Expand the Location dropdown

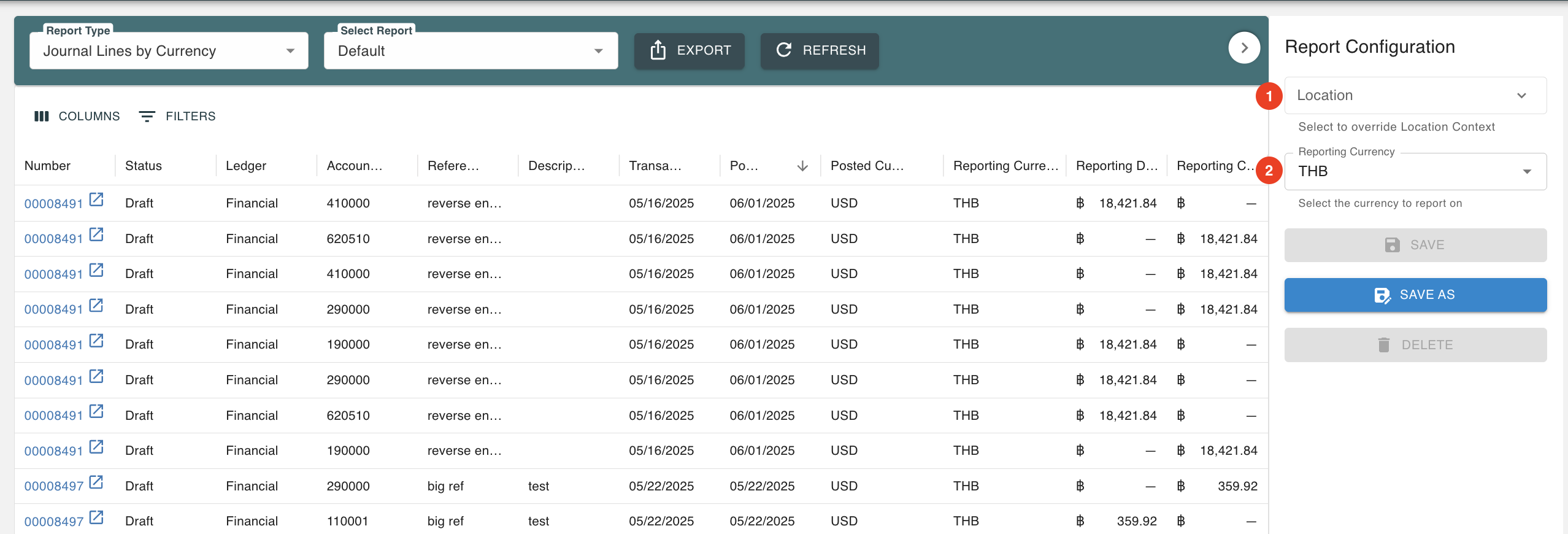[1415, 95]
